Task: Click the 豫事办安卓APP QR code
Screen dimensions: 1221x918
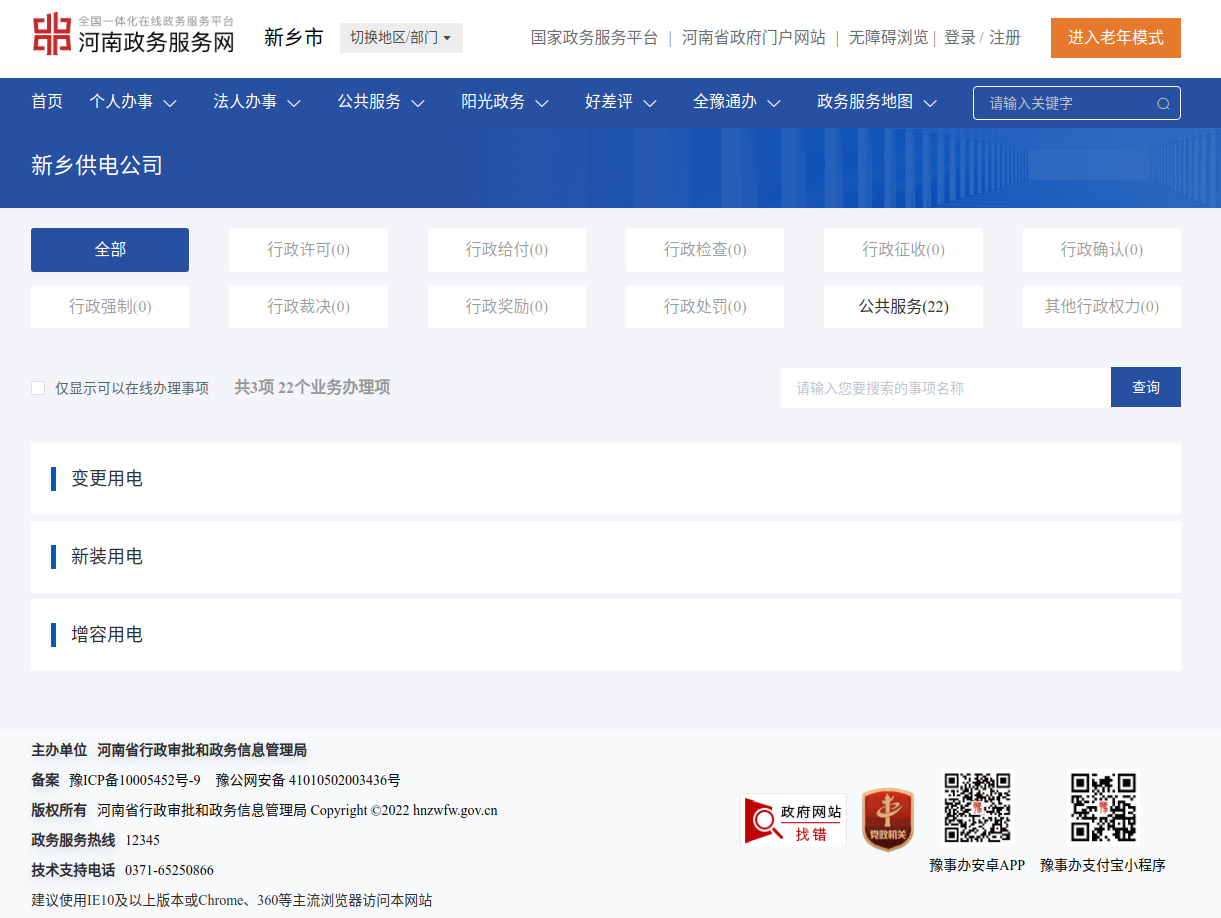Action: [x=977, y=807]
